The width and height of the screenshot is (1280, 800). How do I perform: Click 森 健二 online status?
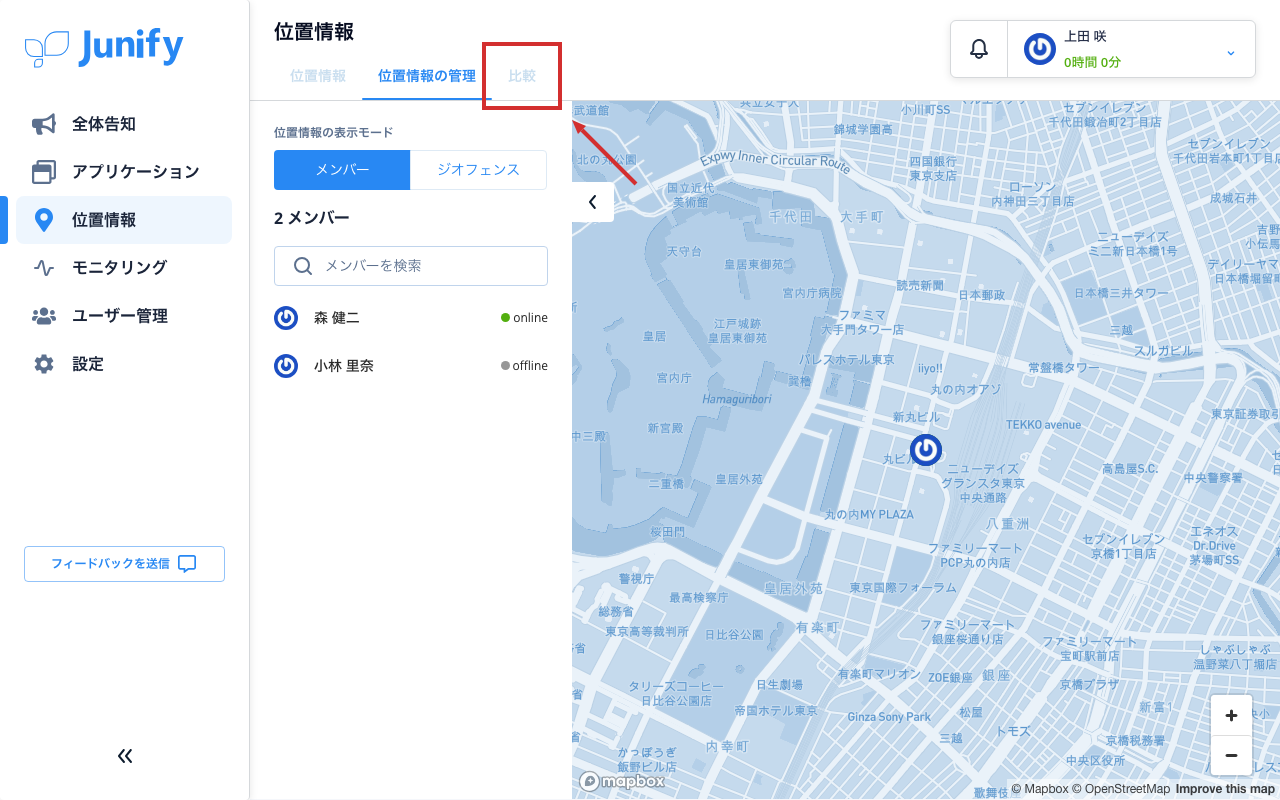[524, 318]
